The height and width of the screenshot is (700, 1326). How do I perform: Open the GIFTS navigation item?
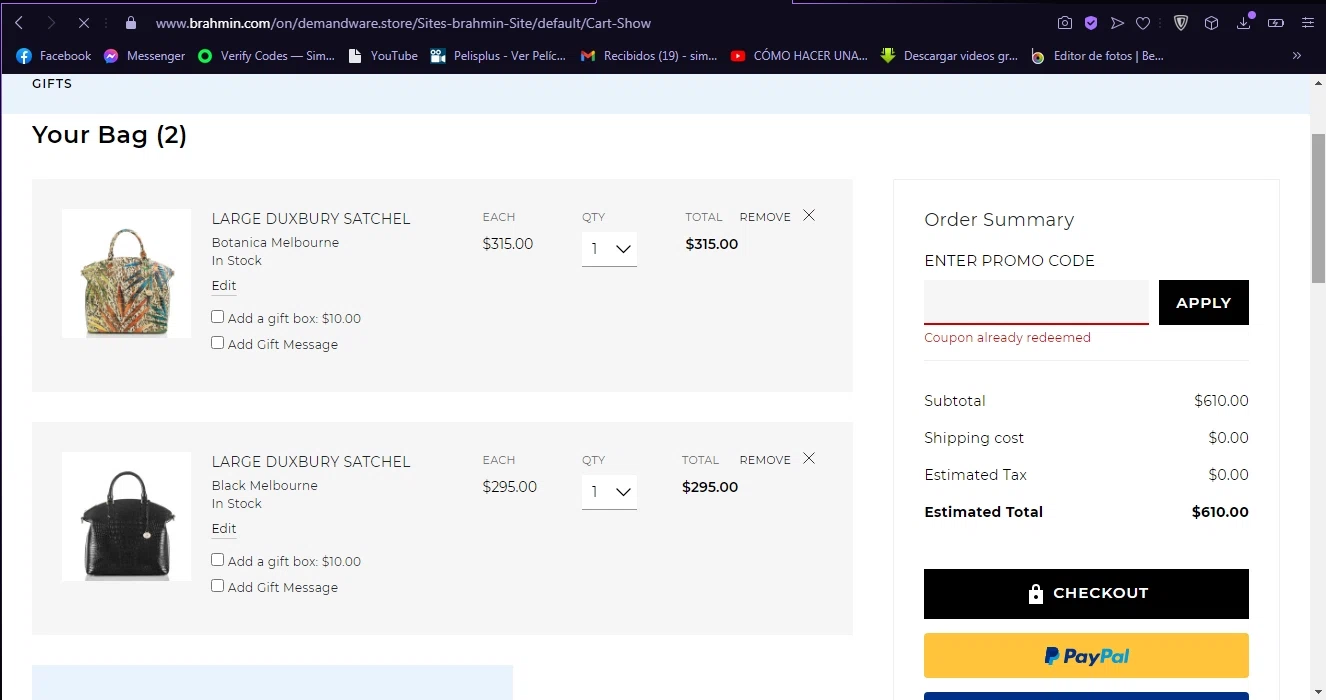coord(52,84)
